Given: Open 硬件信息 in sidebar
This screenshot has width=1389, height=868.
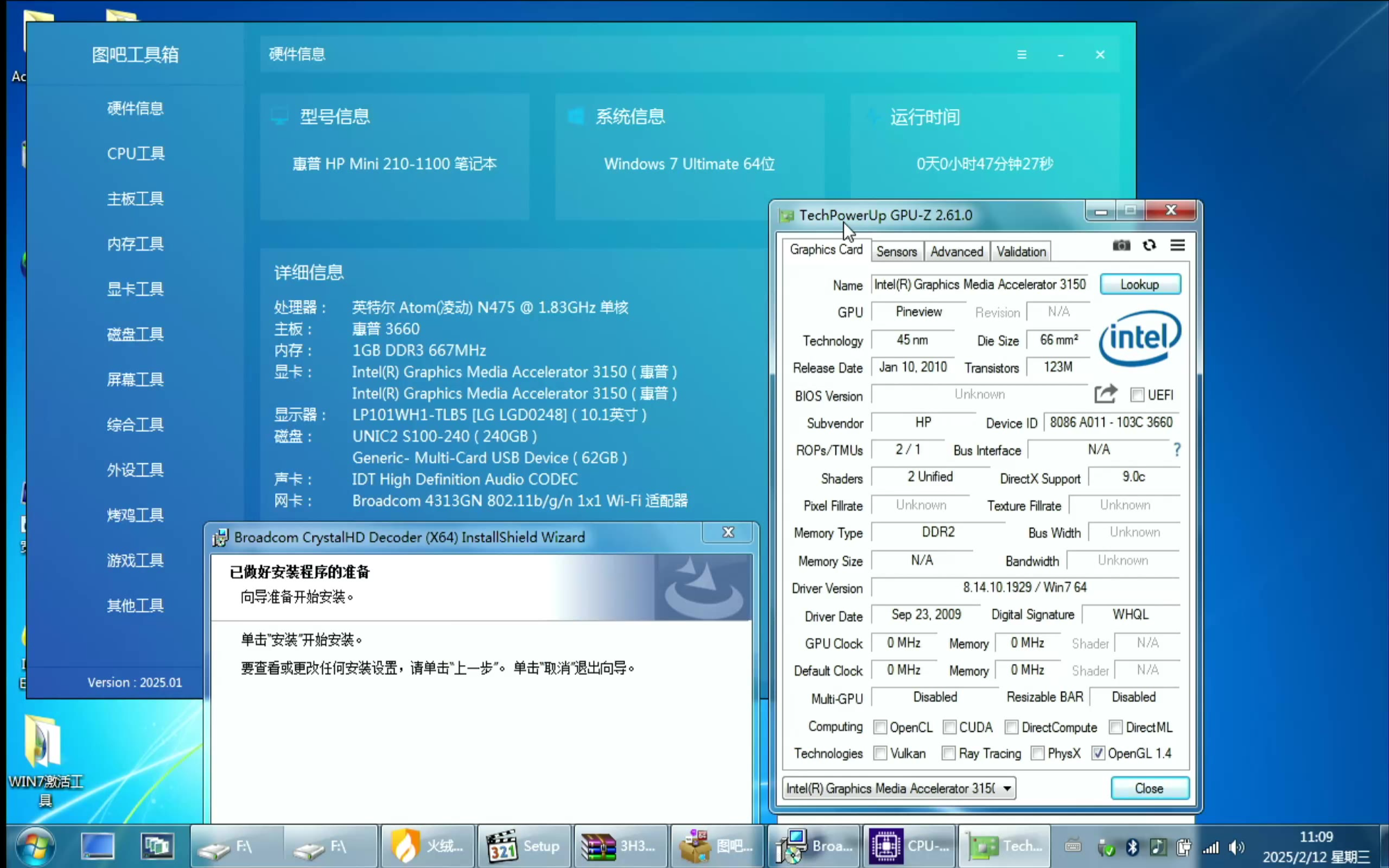Looking at the screenshot, I should (x=135, y=108).
